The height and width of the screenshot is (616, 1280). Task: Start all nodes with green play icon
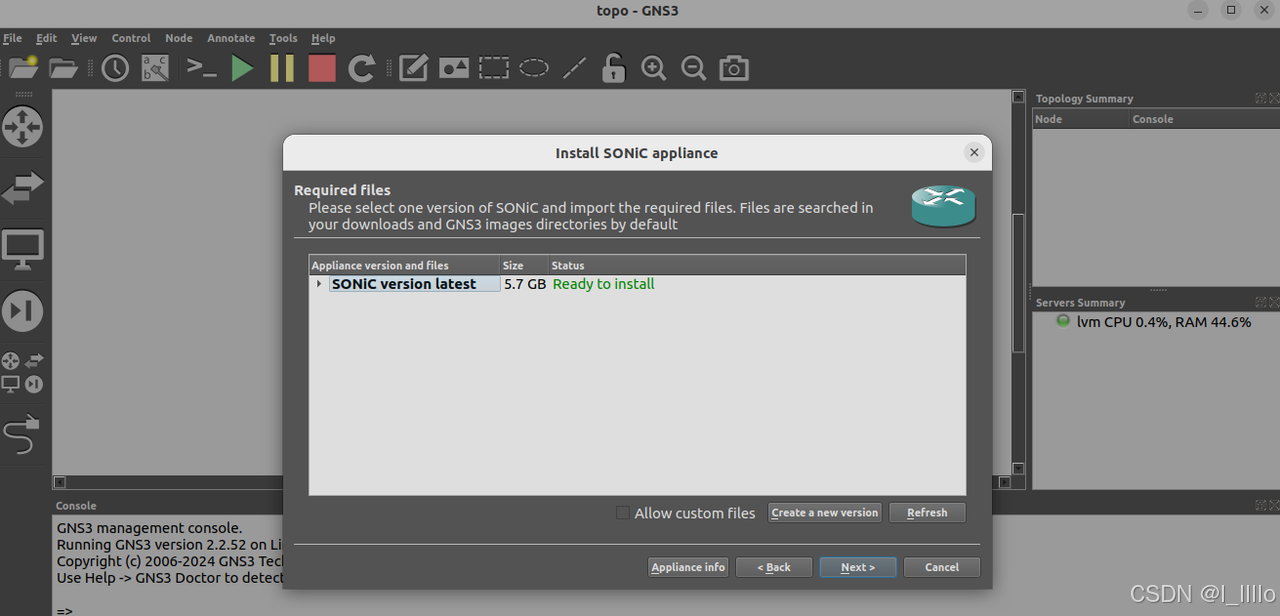click(242, 68)
